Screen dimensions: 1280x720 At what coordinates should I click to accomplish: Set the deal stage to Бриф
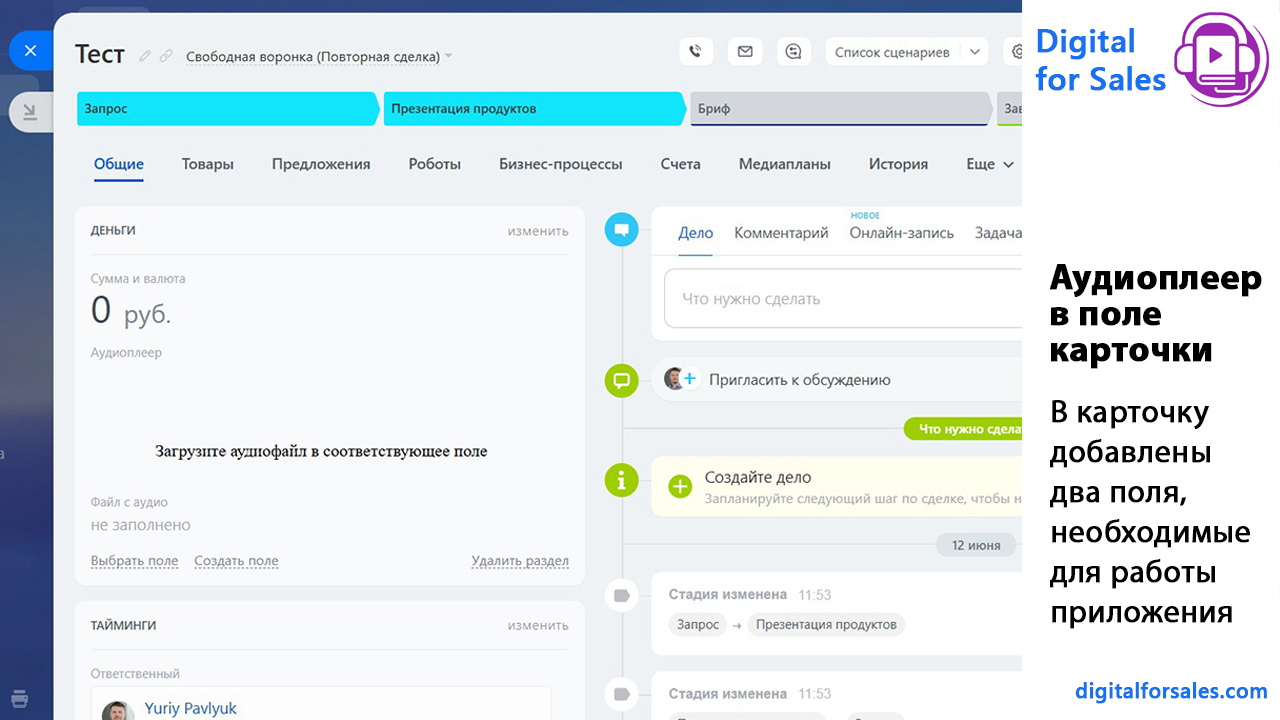coord(838,109)
